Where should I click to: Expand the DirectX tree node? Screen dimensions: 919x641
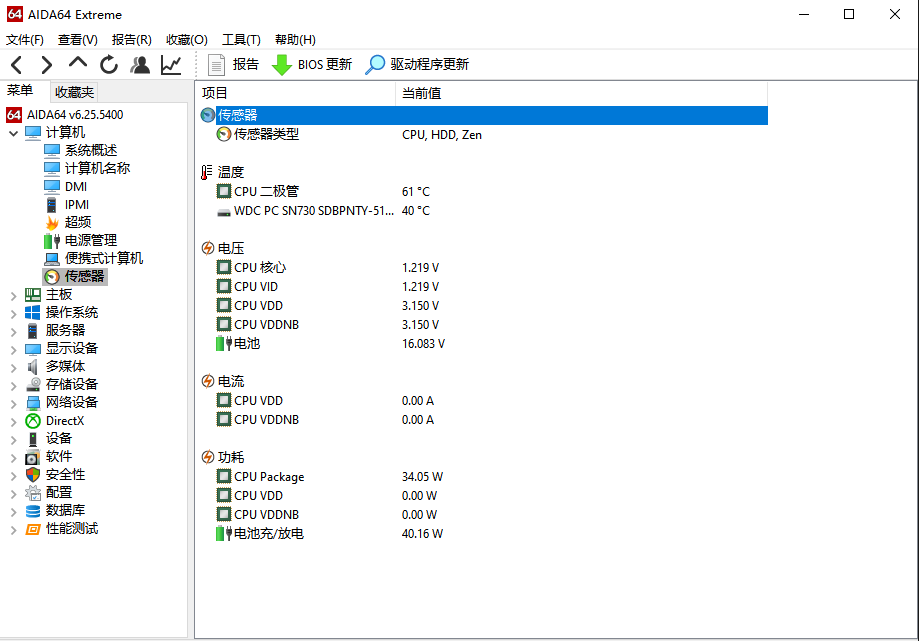point(13,422)
